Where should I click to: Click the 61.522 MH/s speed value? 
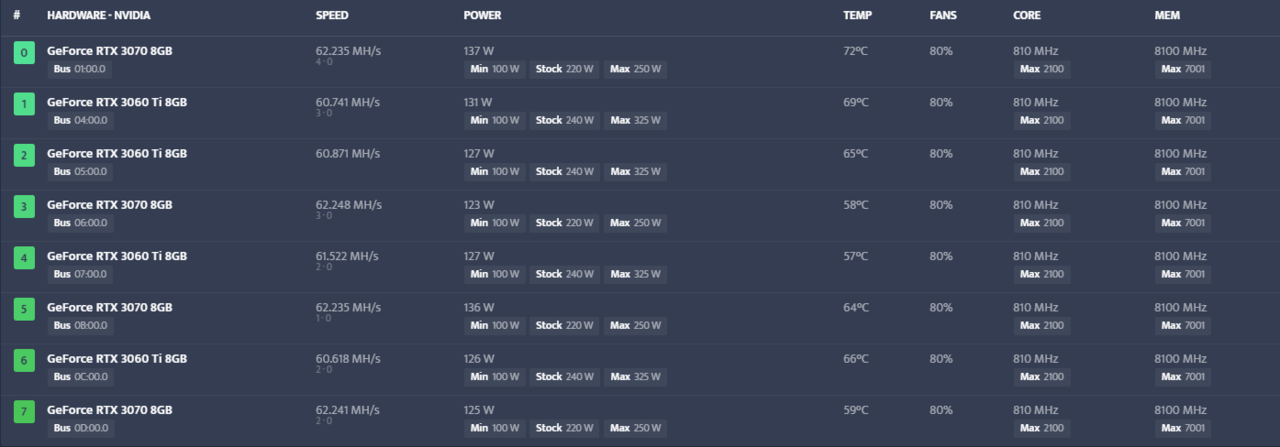point(347,256)
